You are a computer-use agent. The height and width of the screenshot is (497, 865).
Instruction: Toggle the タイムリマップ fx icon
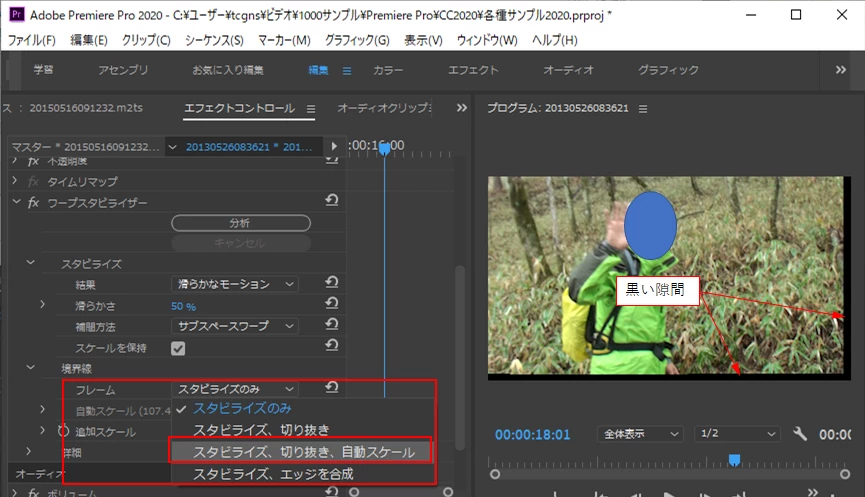[34, 181]
